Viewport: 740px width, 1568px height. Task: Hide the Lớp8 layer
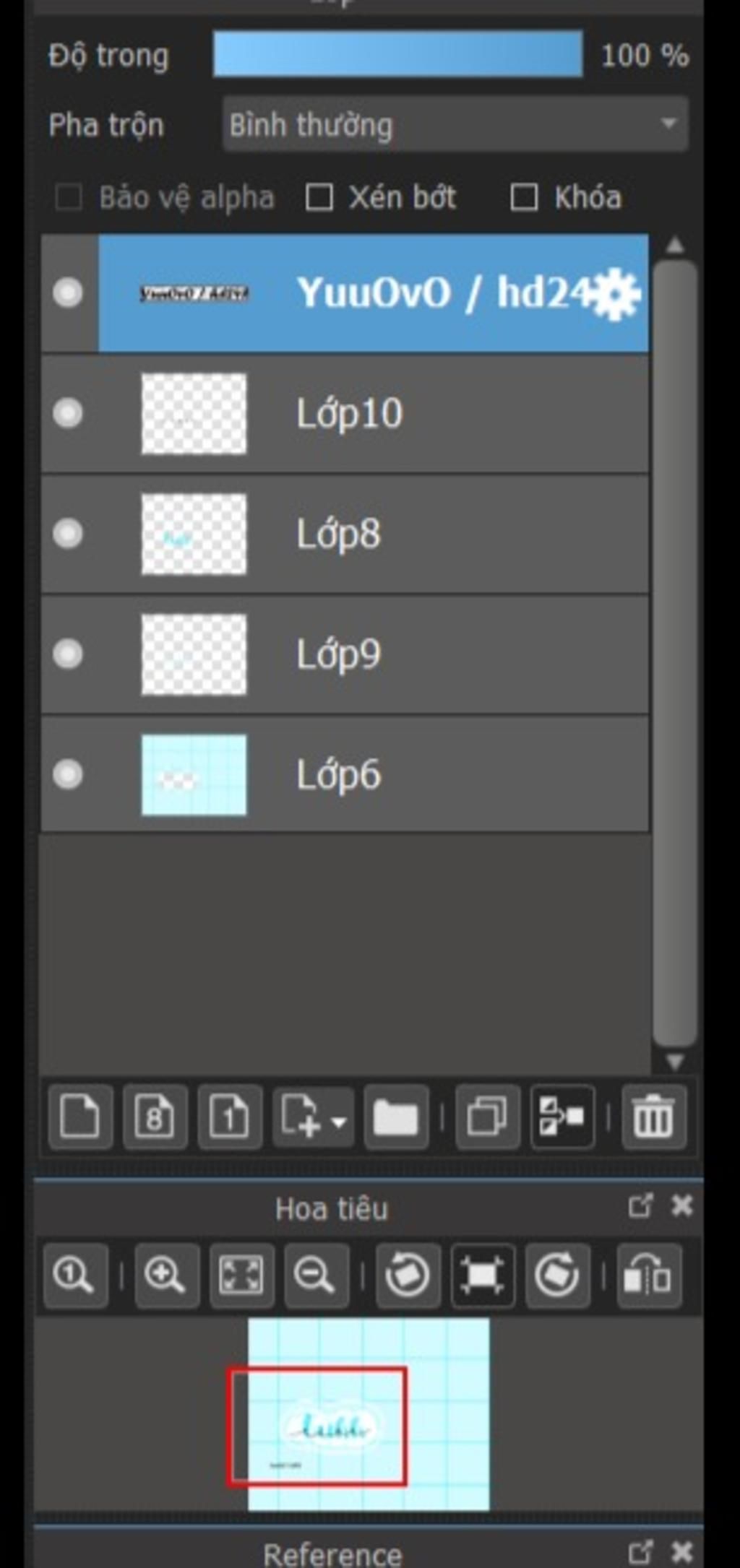click(68, 534)
